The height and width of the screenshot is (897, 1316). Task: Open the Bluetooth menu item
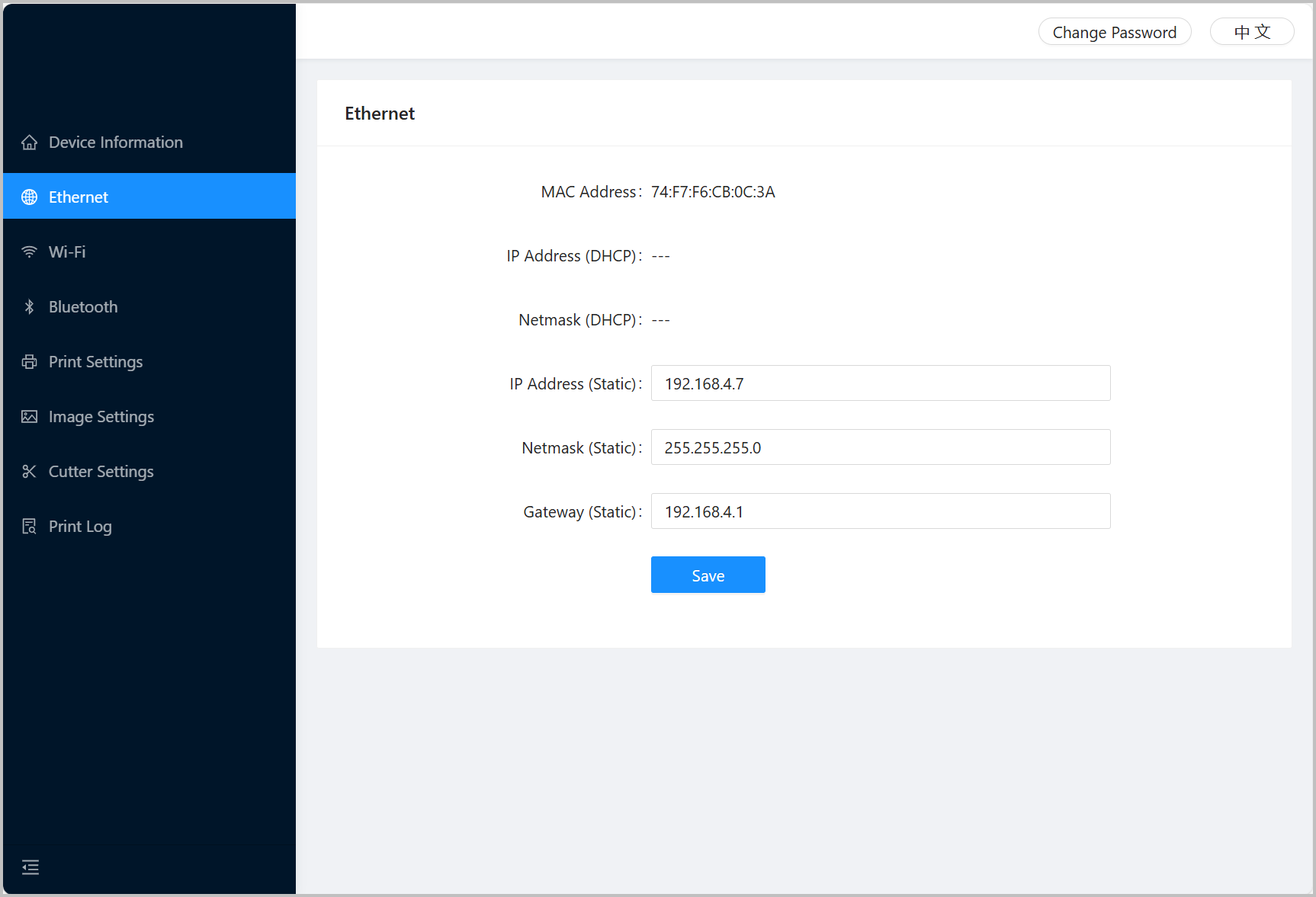point(83,307)
